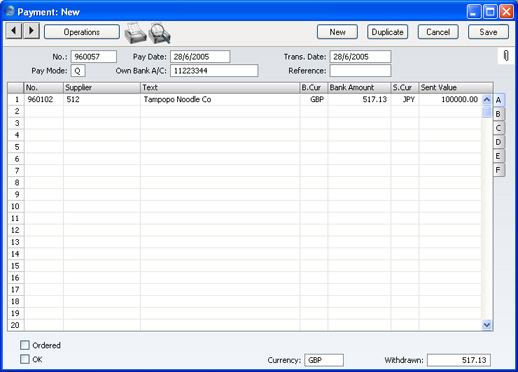This screenshot has width=518, height=372.
Task: Click Sent Value cell 100000.00
Action: 450,99
